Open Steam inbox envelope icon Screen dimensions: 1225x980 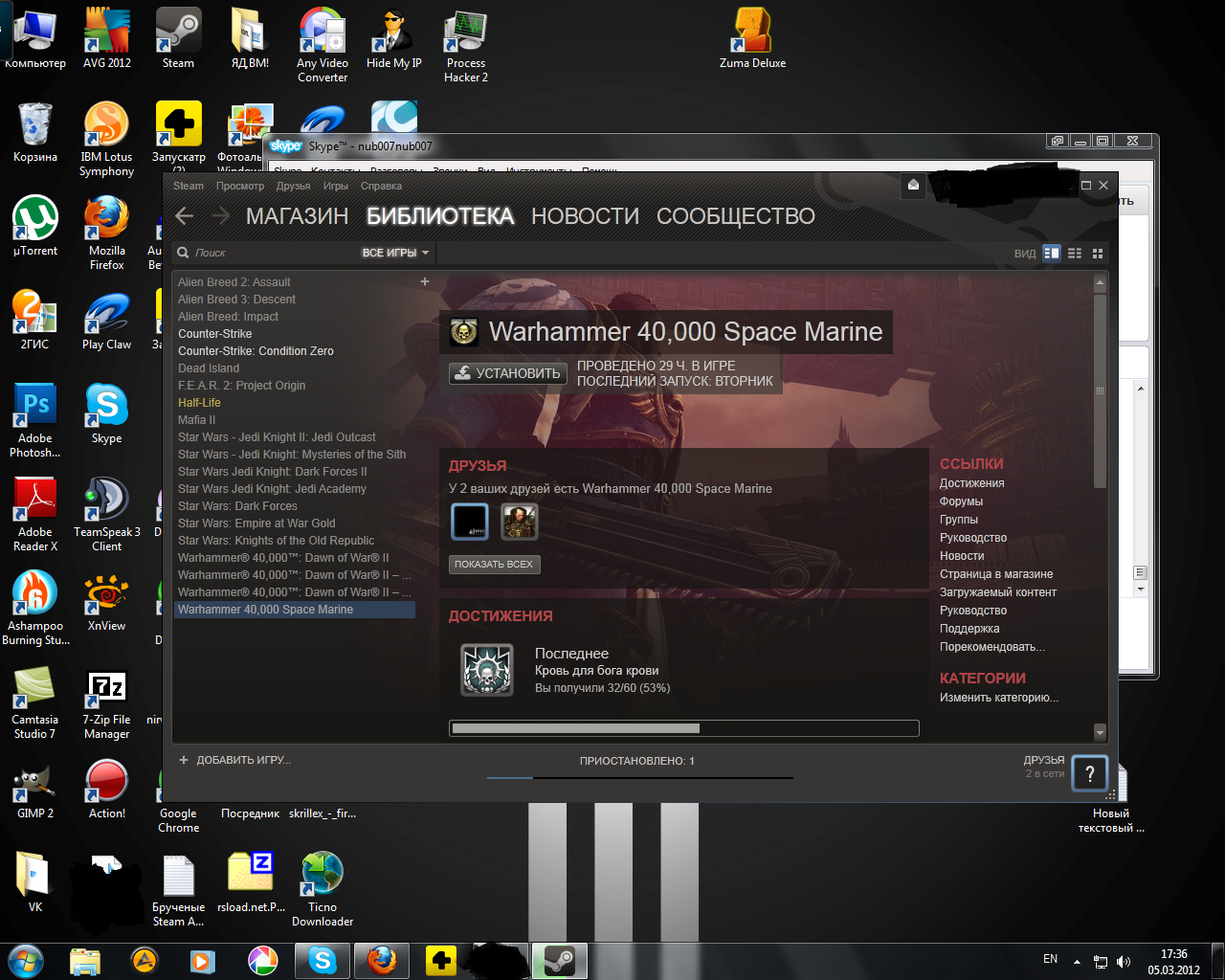coord(913,185)
